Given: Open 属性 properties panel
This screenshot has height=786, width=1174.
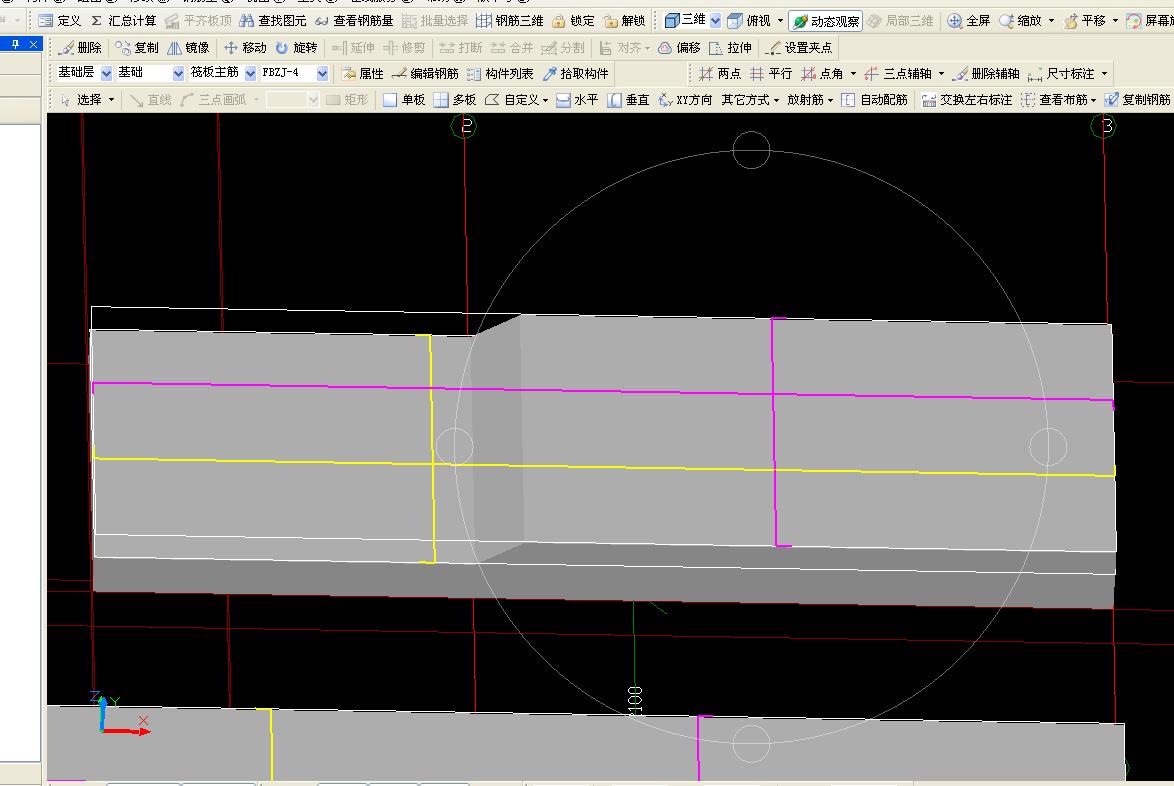Looking at the screenshot, I should coord(362,73).
